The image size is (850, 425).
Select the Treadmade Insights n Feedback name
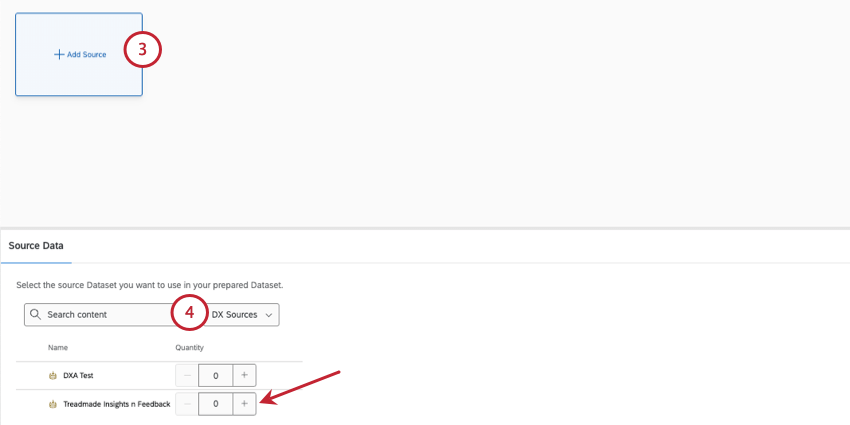[x=117, y=404]
